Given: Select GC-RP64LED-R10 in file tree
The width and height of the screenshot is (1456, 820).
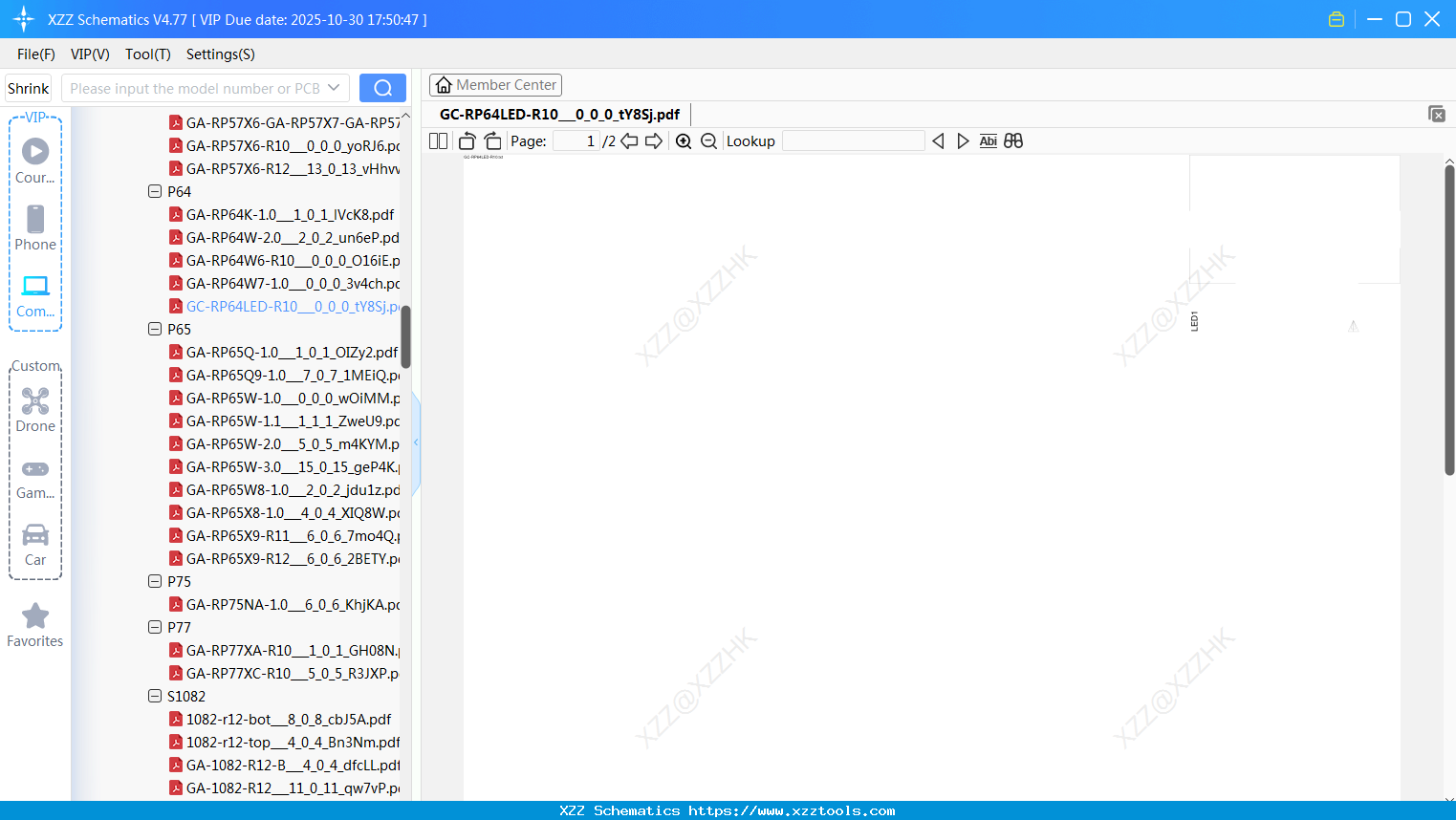Looking at the screenshot, I should pos(293,306).
